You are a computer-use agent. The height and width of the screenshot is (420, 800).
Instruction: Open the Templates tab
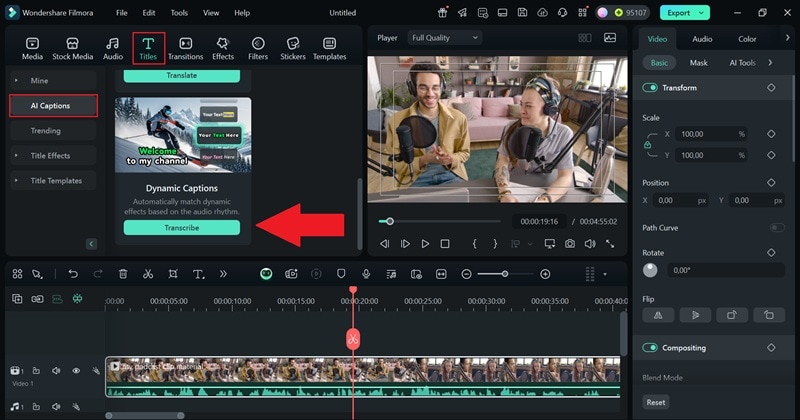tap(330, 49)
